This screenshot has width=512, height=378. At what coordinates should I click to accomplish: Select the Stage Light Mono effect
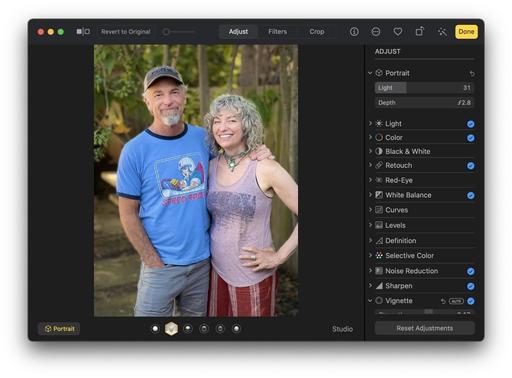click(220, 329)
